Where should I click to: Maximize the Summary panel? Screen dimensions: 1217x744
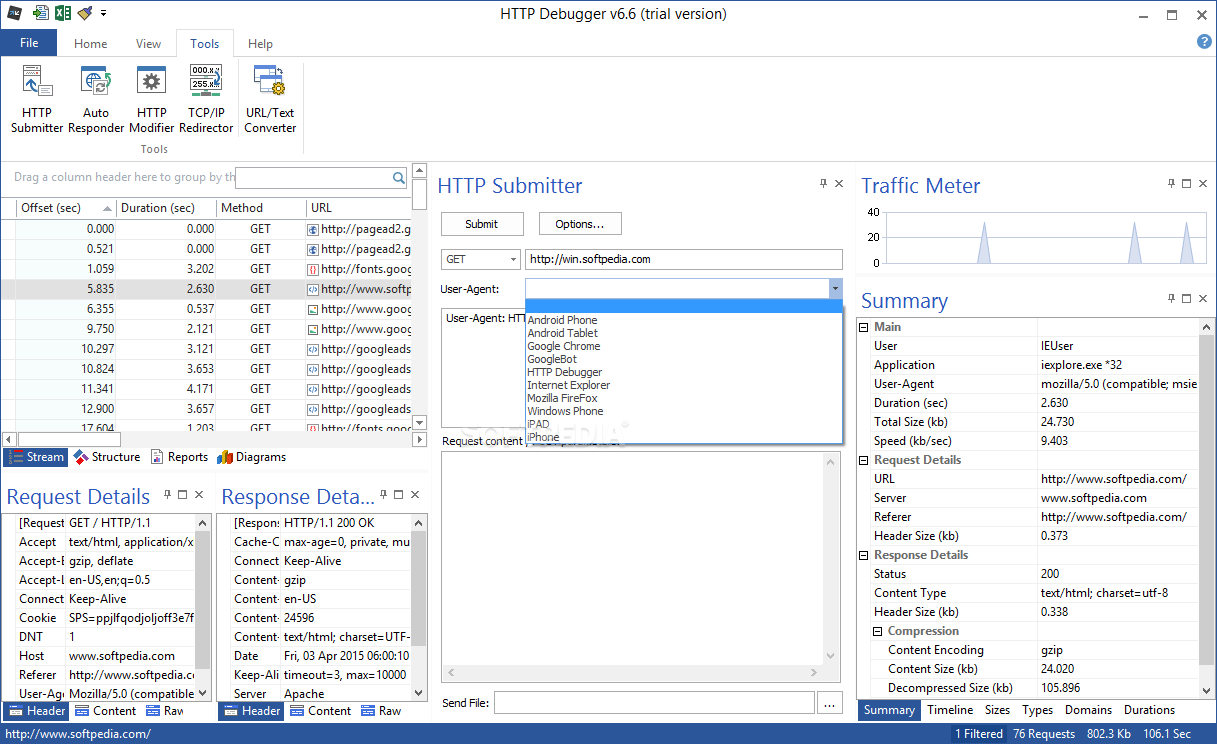tap(1186, 298)
